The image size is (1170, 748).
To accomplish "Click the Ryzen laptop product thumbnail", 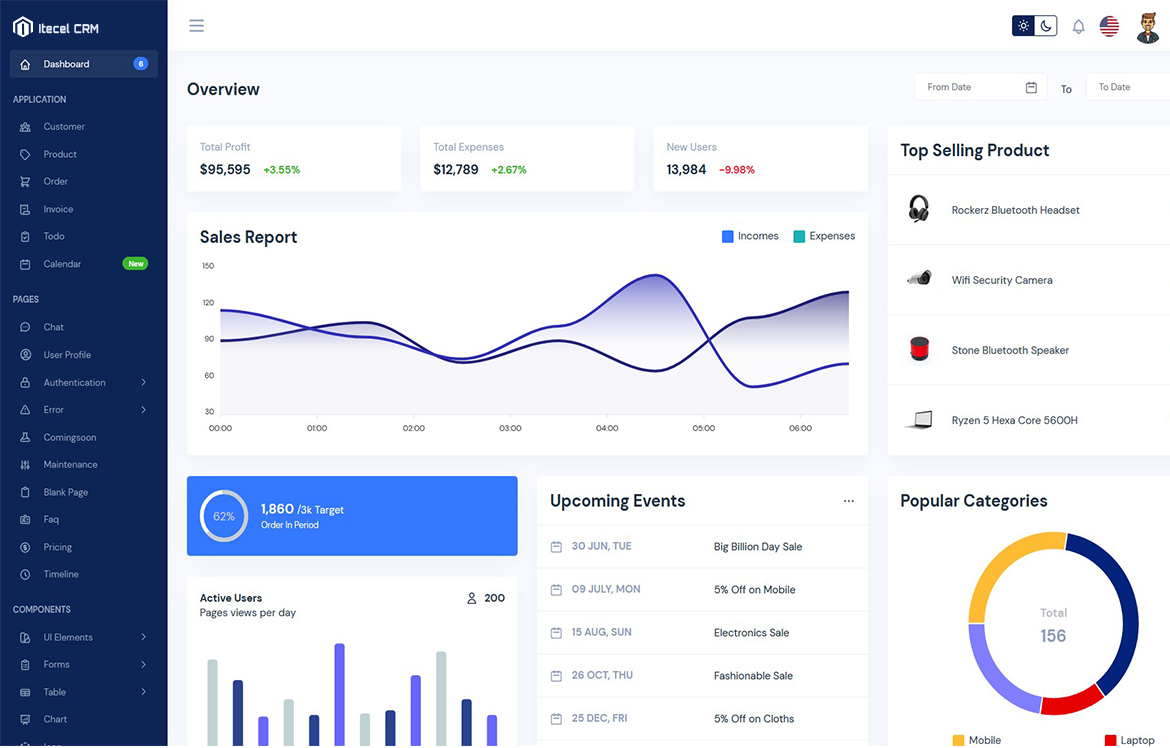I will tap(919, 420).
